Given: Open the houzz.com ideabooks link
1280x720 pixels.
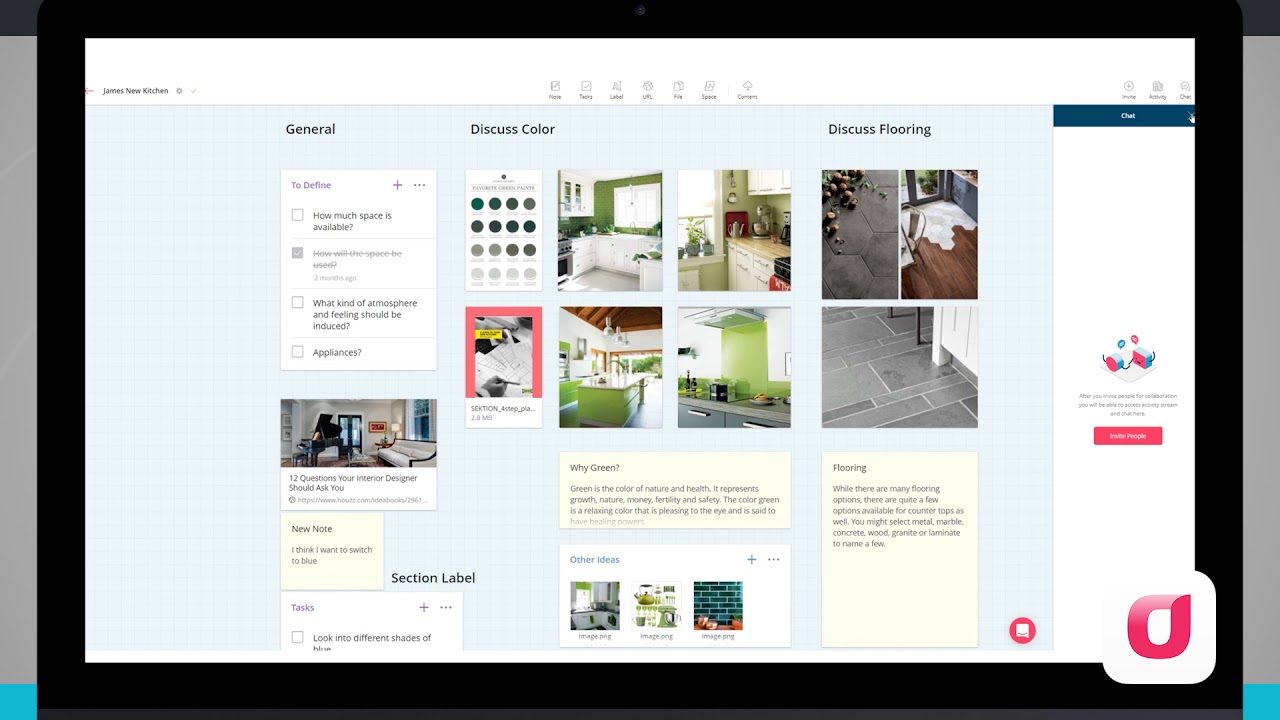Looking at the screenshot, I should coord(362,500).
